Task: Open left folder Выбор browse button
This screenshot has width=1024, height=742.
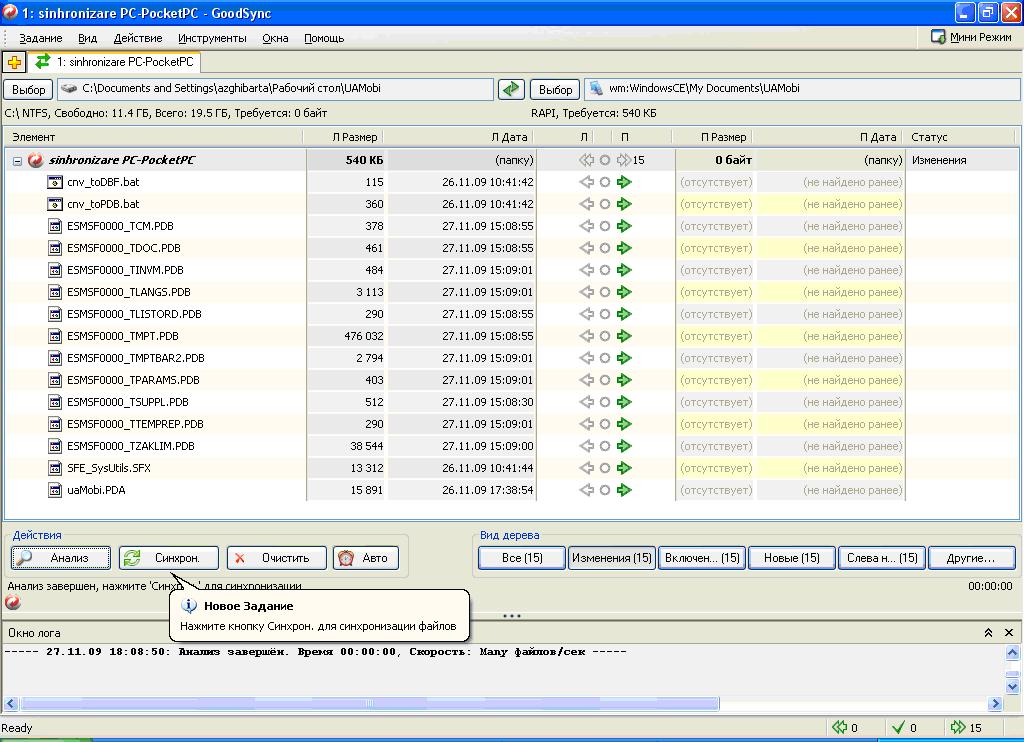Action: pos(29,89)
